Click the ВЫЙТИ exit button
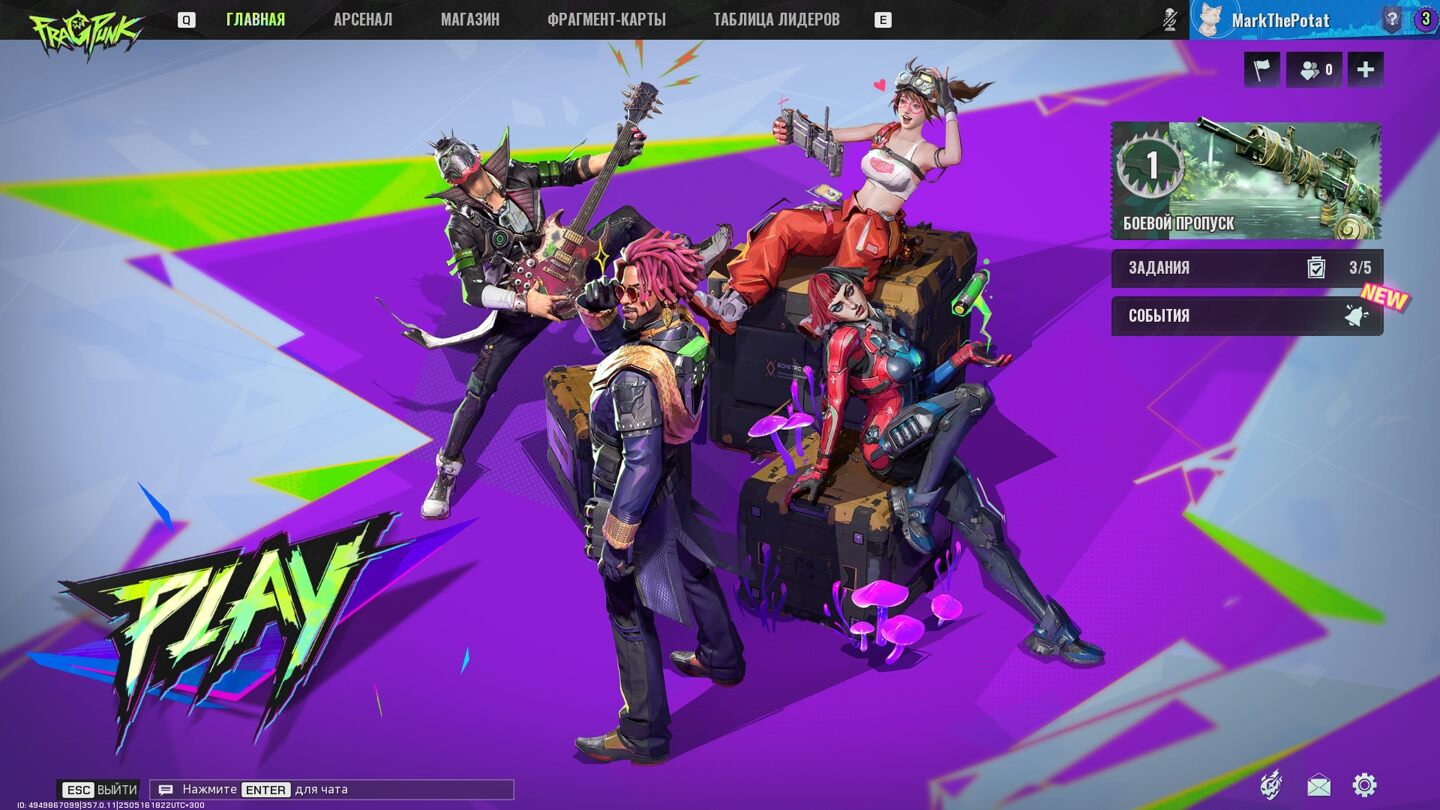The height and width of the screenshot is (810, 1440). pos(99,790)
